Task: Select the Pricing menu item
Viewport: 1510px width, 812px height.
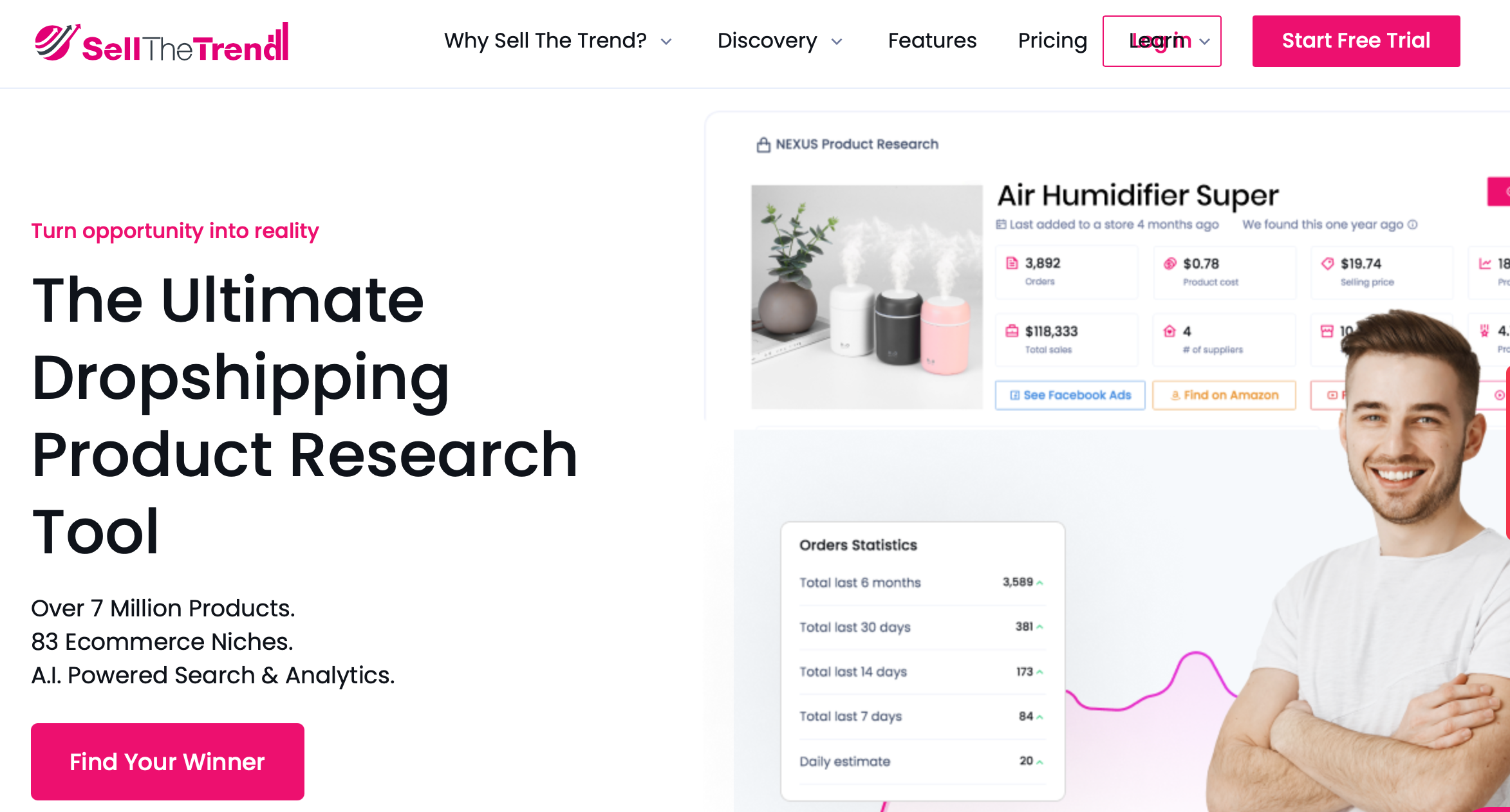Action: [1053, 41]
